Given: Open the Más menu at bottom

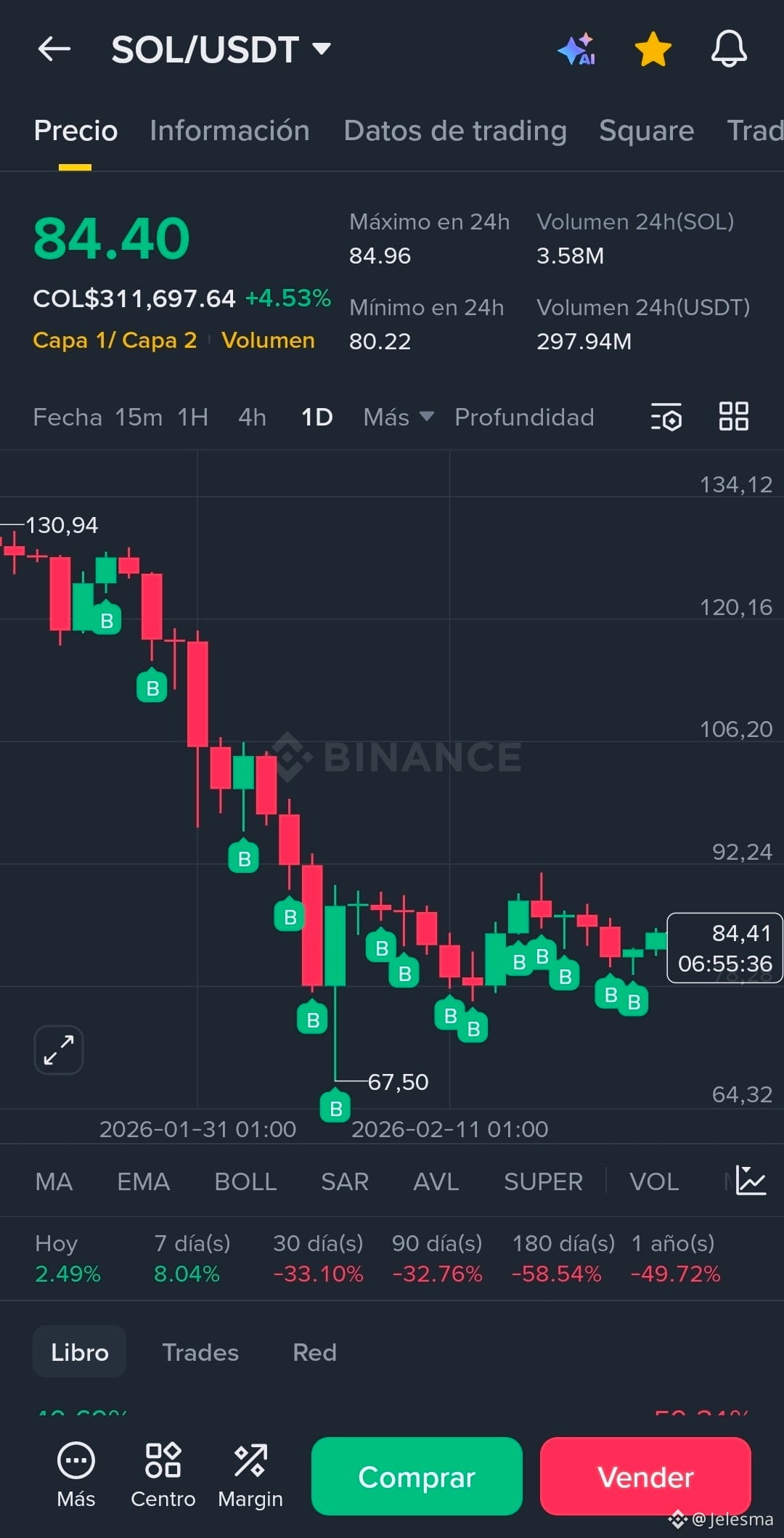Looking at the screenshot, I should pos(76,1476).
